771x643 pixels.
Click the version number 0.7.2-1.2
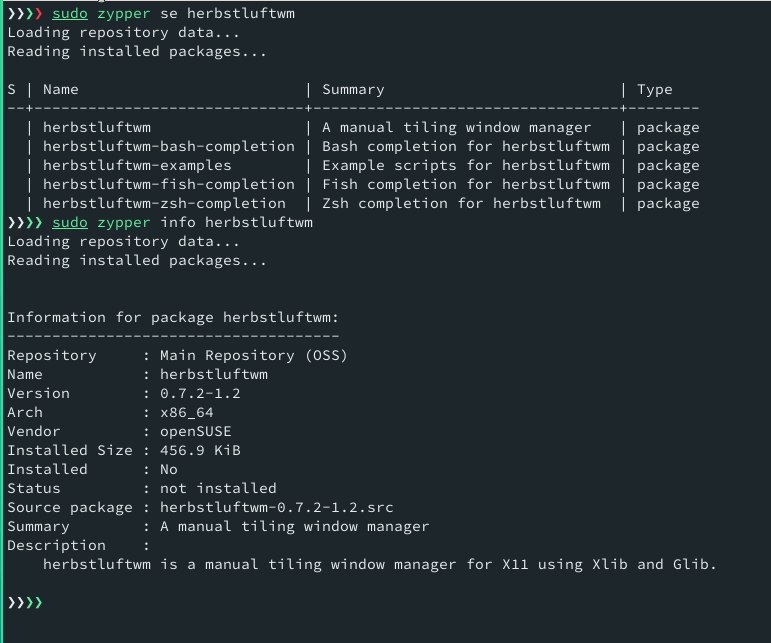pos(200,393)
